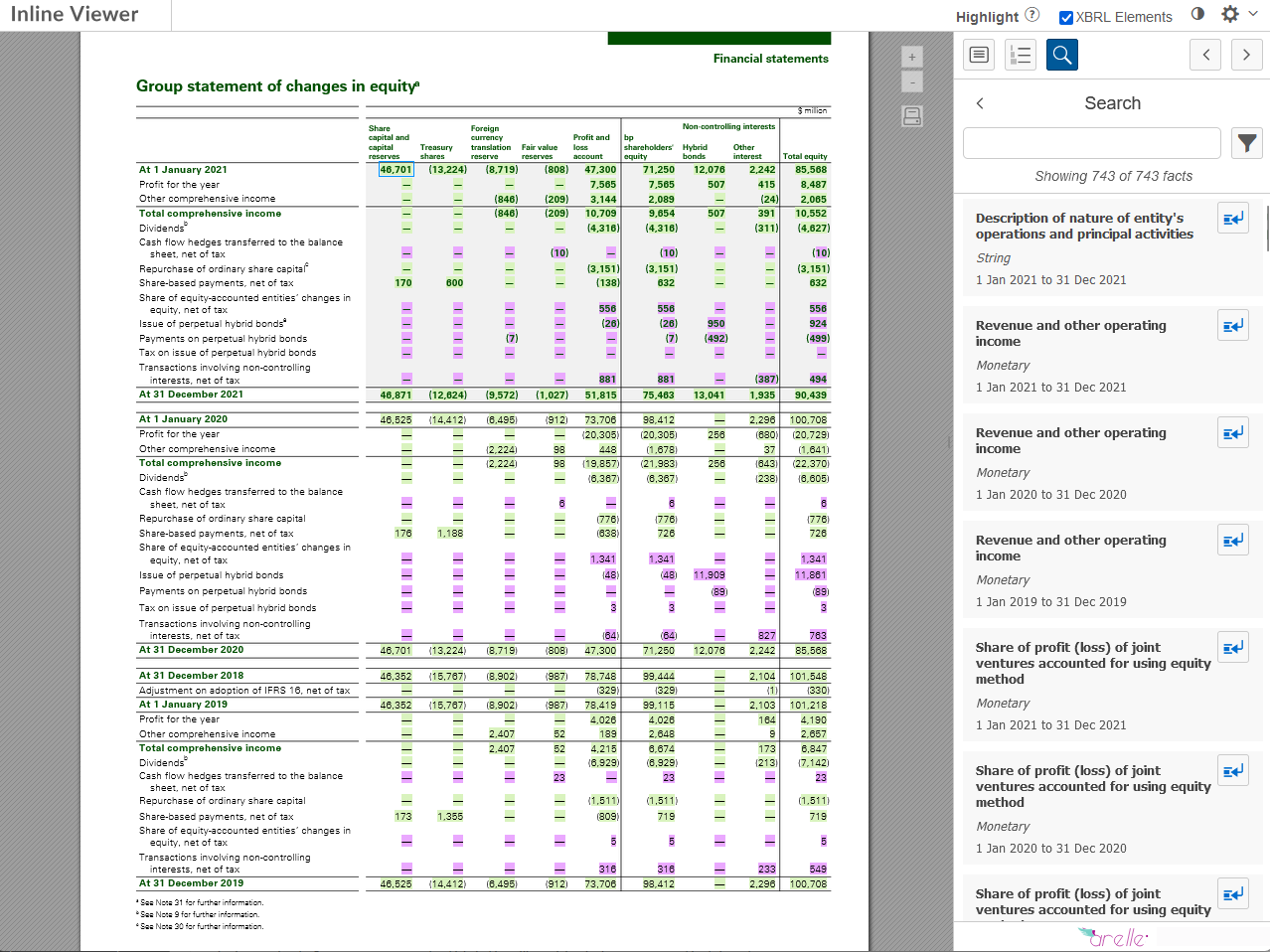Click the print document icon
The width and height of the screenshot is (1270, 952).
coord(912,116)
